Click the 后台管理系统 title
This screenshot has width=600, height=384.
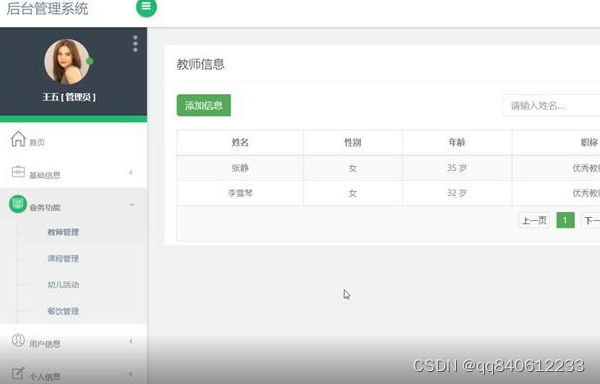coord(47,8)
